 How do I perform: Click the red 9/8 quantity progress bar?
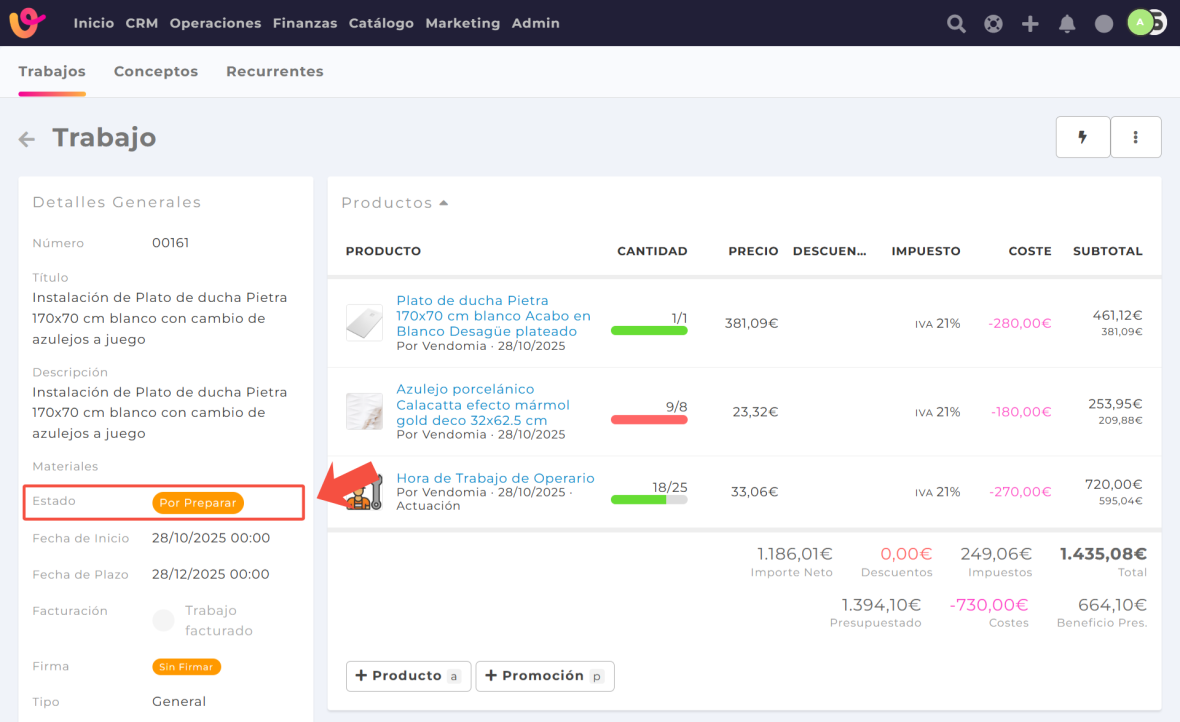pyautogui.click(x=648, y=420)
